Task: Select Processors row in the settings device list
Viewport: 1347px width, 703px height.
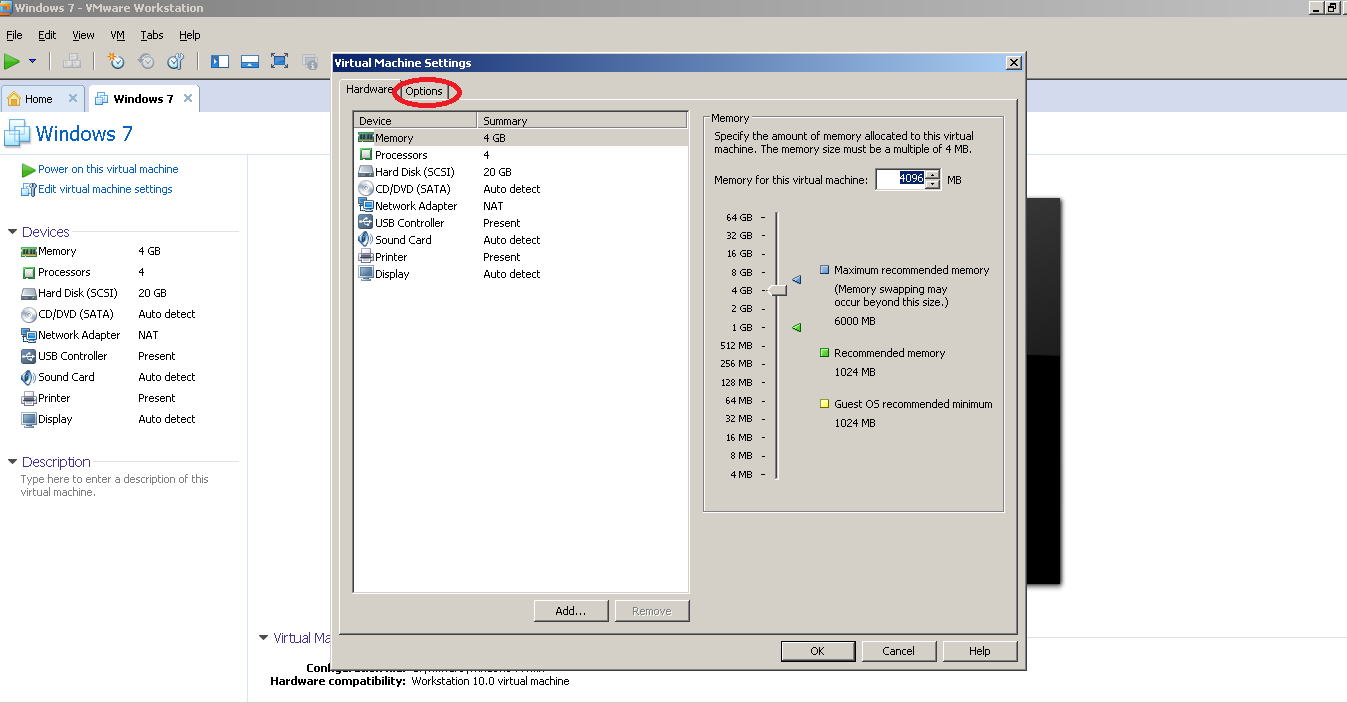Action: [x=521, y=155]
